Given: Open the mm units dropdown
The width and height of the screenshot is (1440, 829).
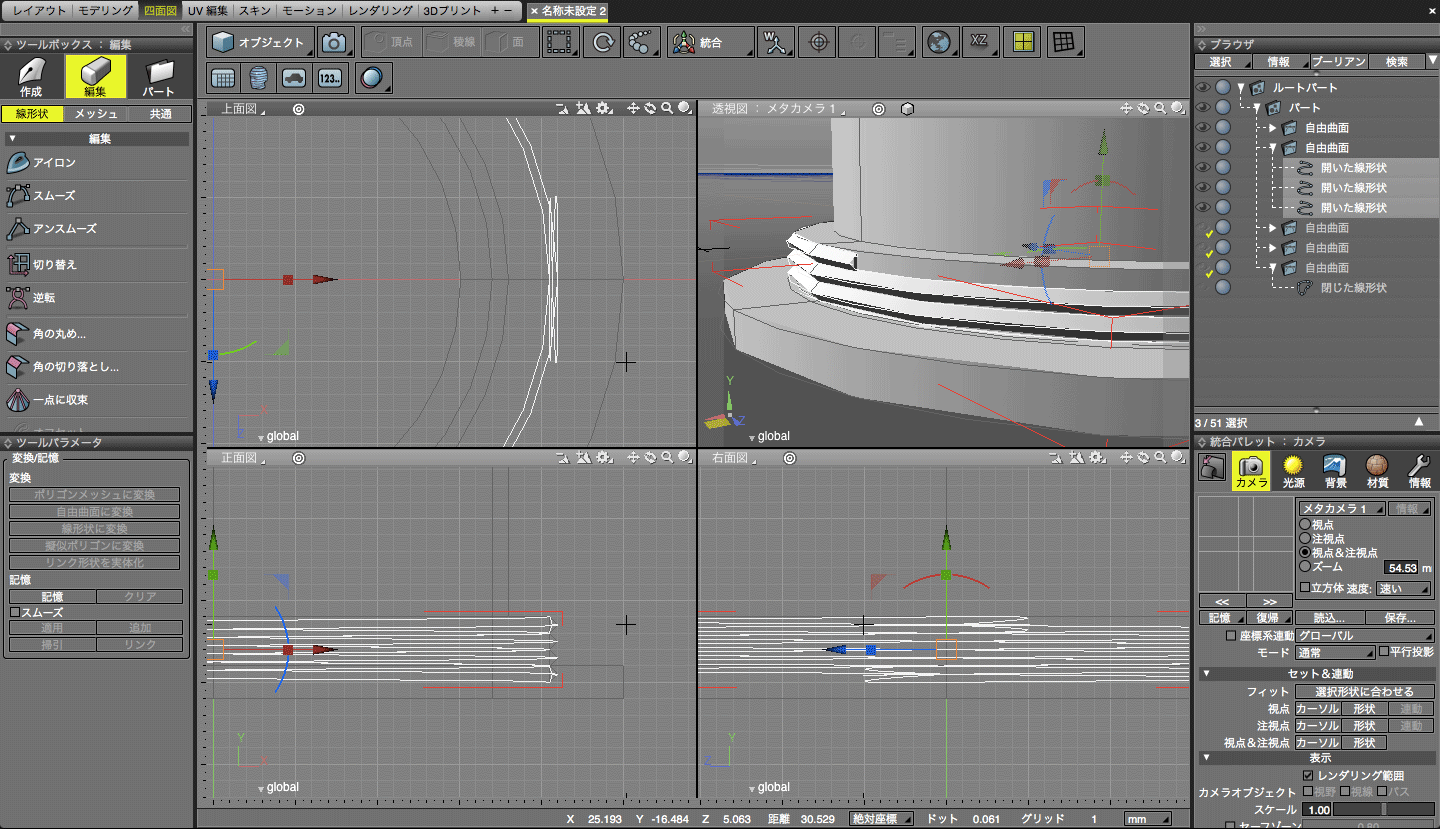Looking at the screenshot, I should pos(1146,819).
